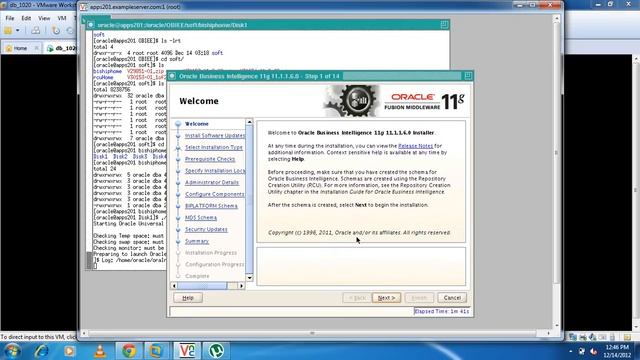Click left arrow of VNC window horizontal scrollbar
This screenshot has height=360, width=640.
[84, 333]
